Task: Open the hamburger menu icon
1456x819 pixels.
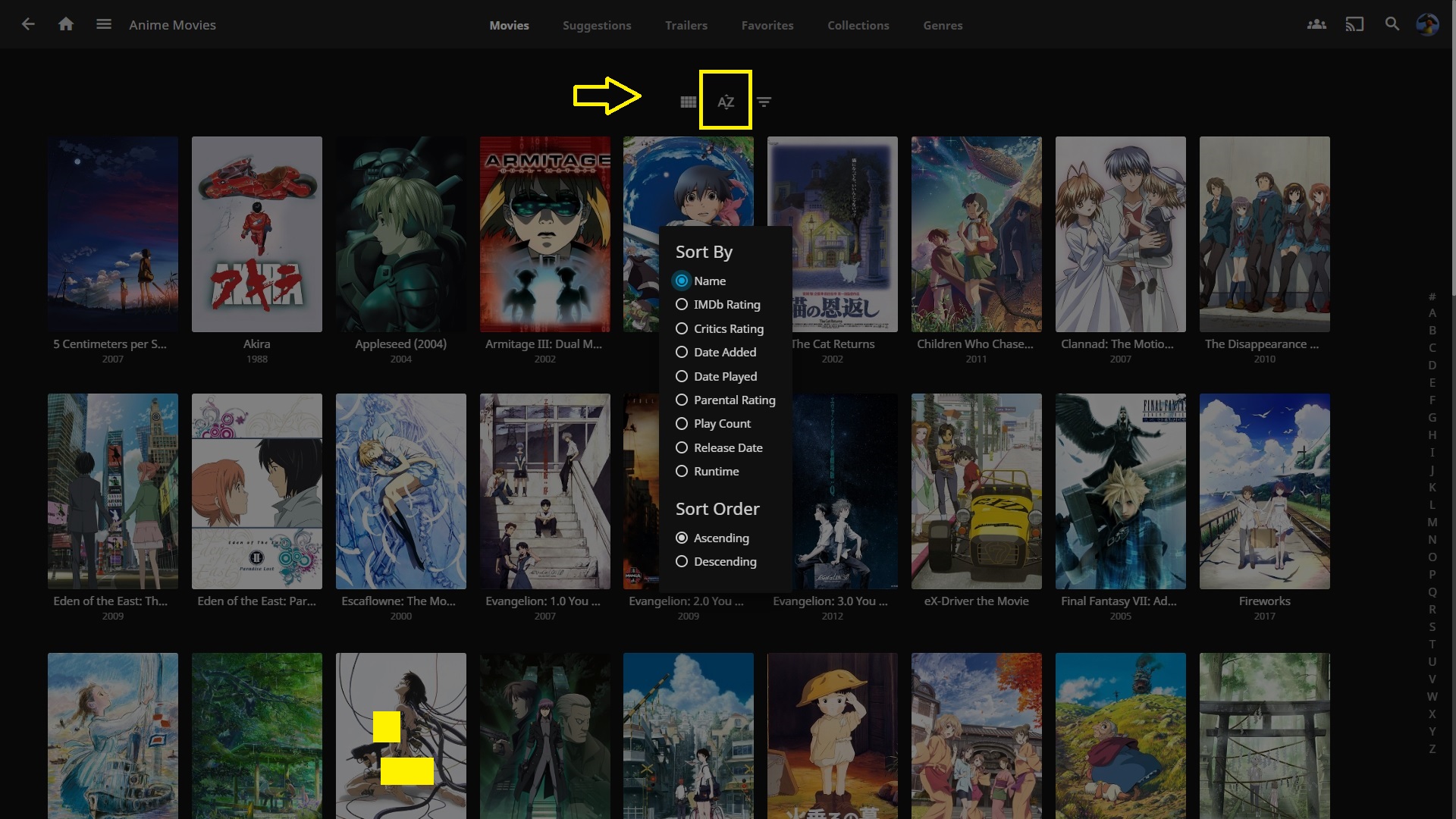Action: tap(104, 24)
